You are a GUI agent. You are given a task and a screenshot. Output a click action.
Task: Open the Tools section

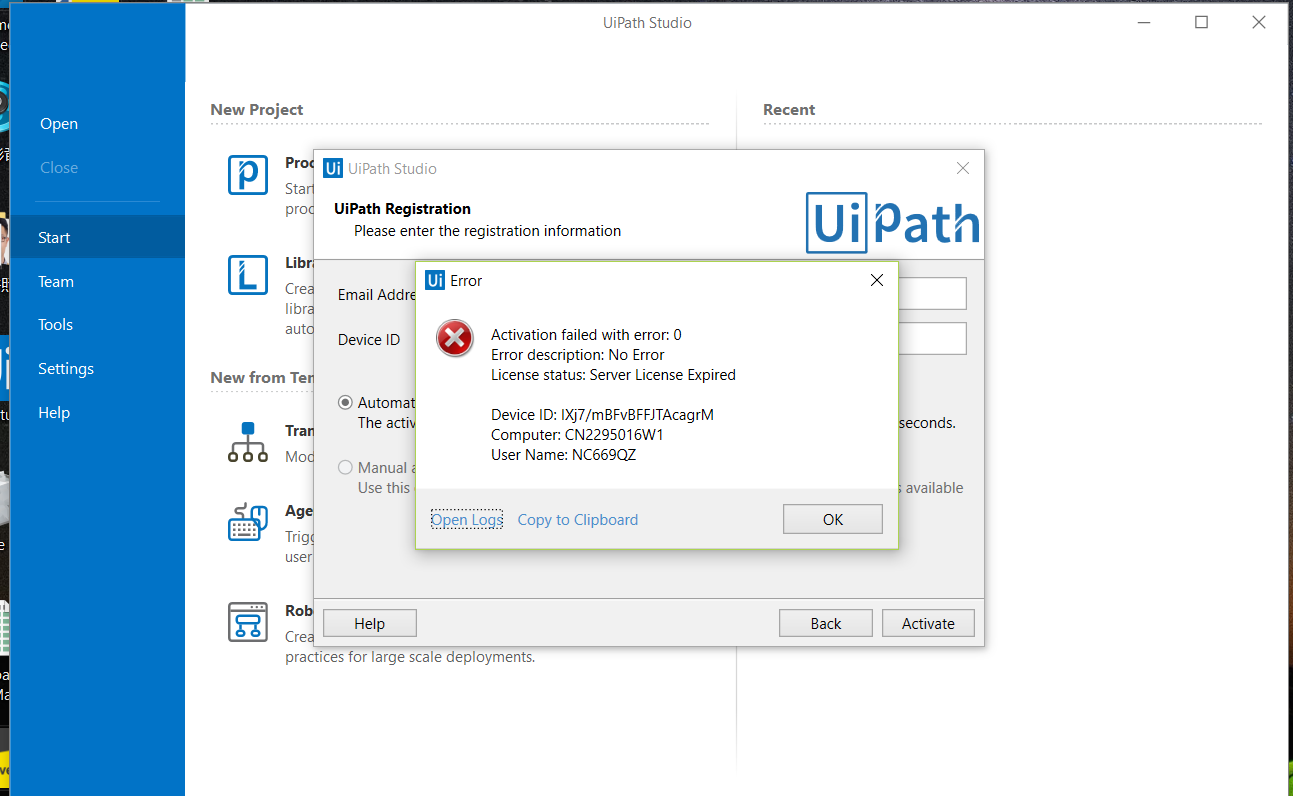(x=55, y=324)
